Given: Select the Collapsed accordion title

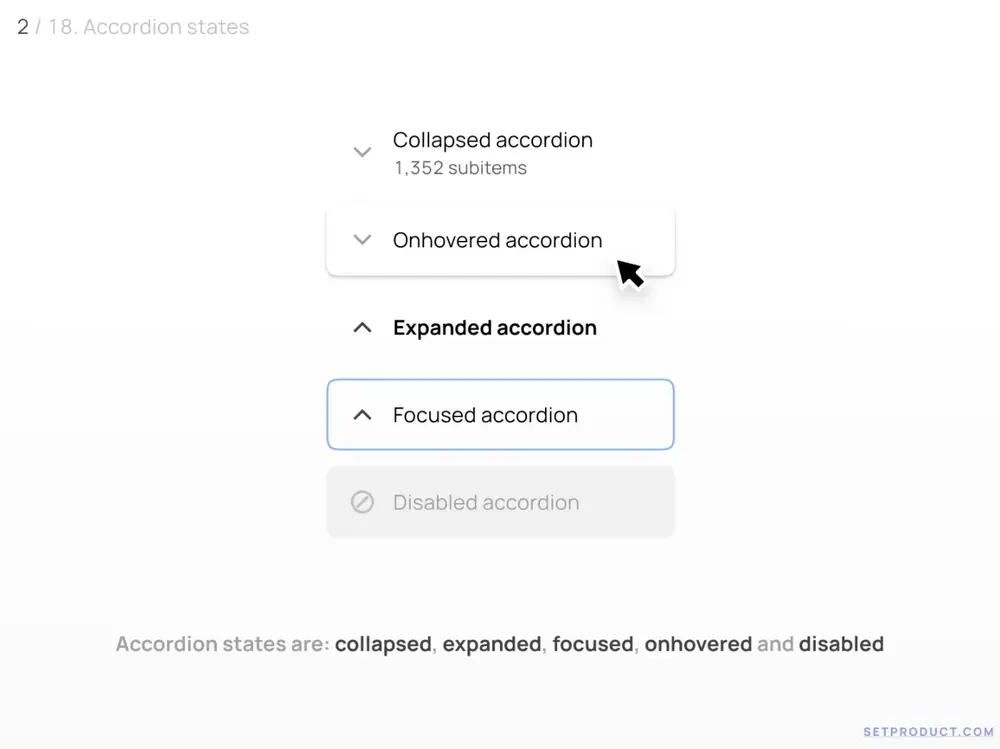Looking at the screenshot, I should coord(492,140).
